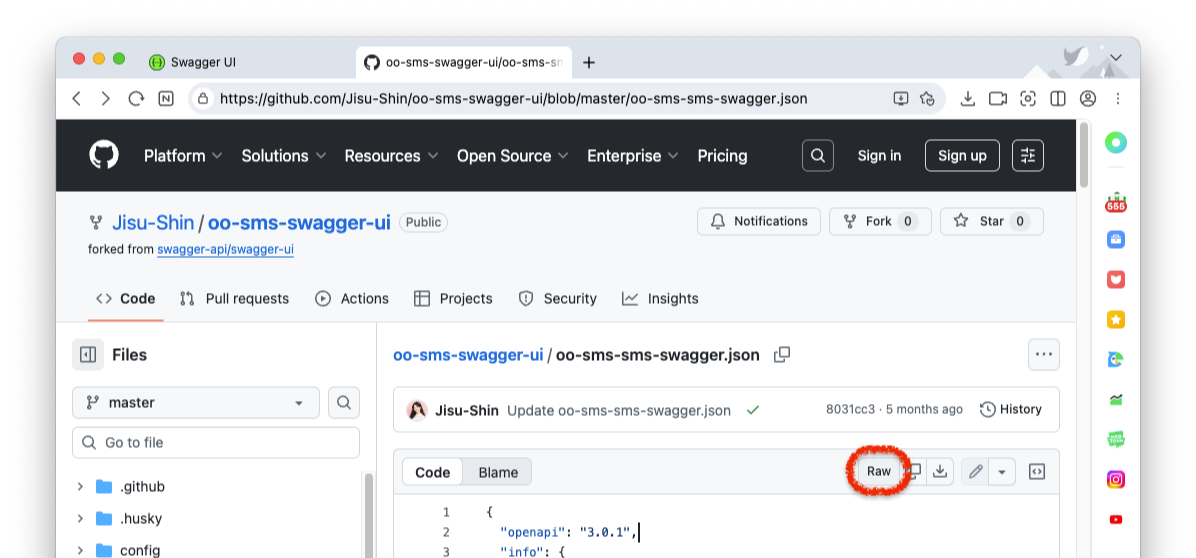
Task: Open browser downloads from the toolbar
Action: (968, 98)
